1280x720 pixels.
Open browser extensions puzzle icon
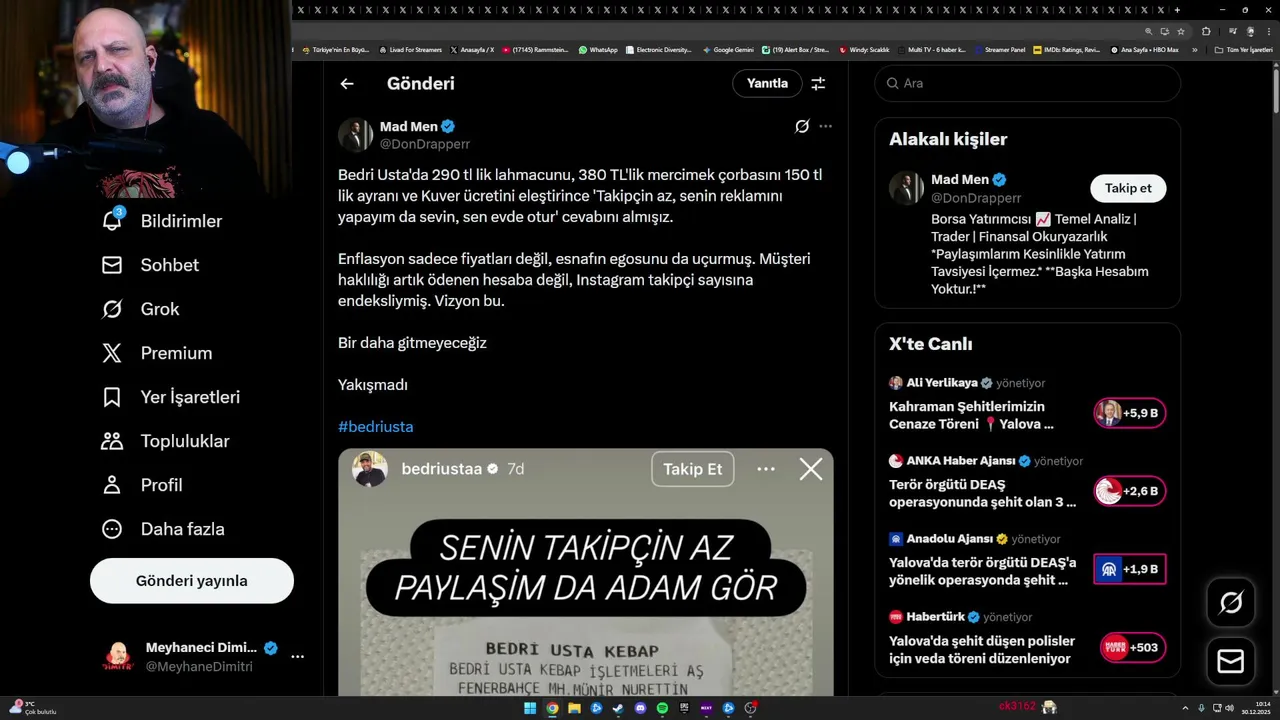(1206, 31)
